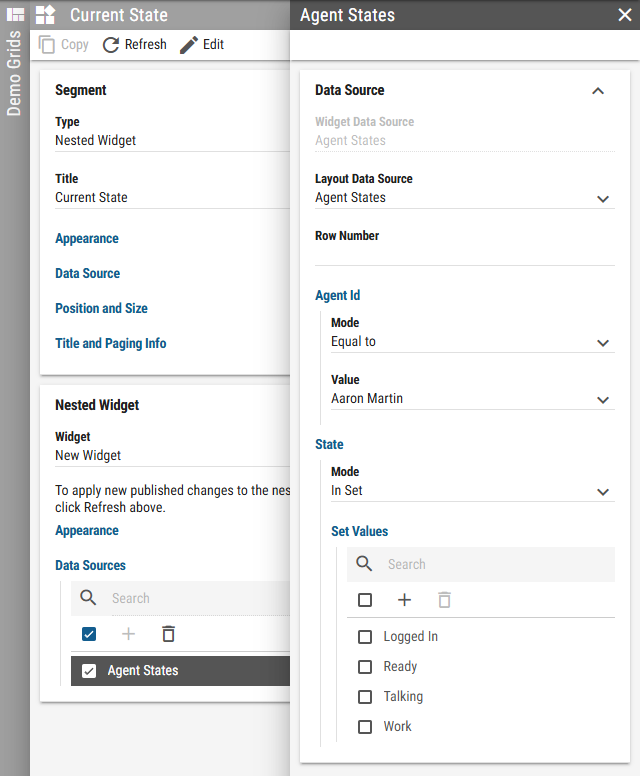Screen dimensions: 640x776
Task: Collapse the Data Source section
Action: [598, 91]
